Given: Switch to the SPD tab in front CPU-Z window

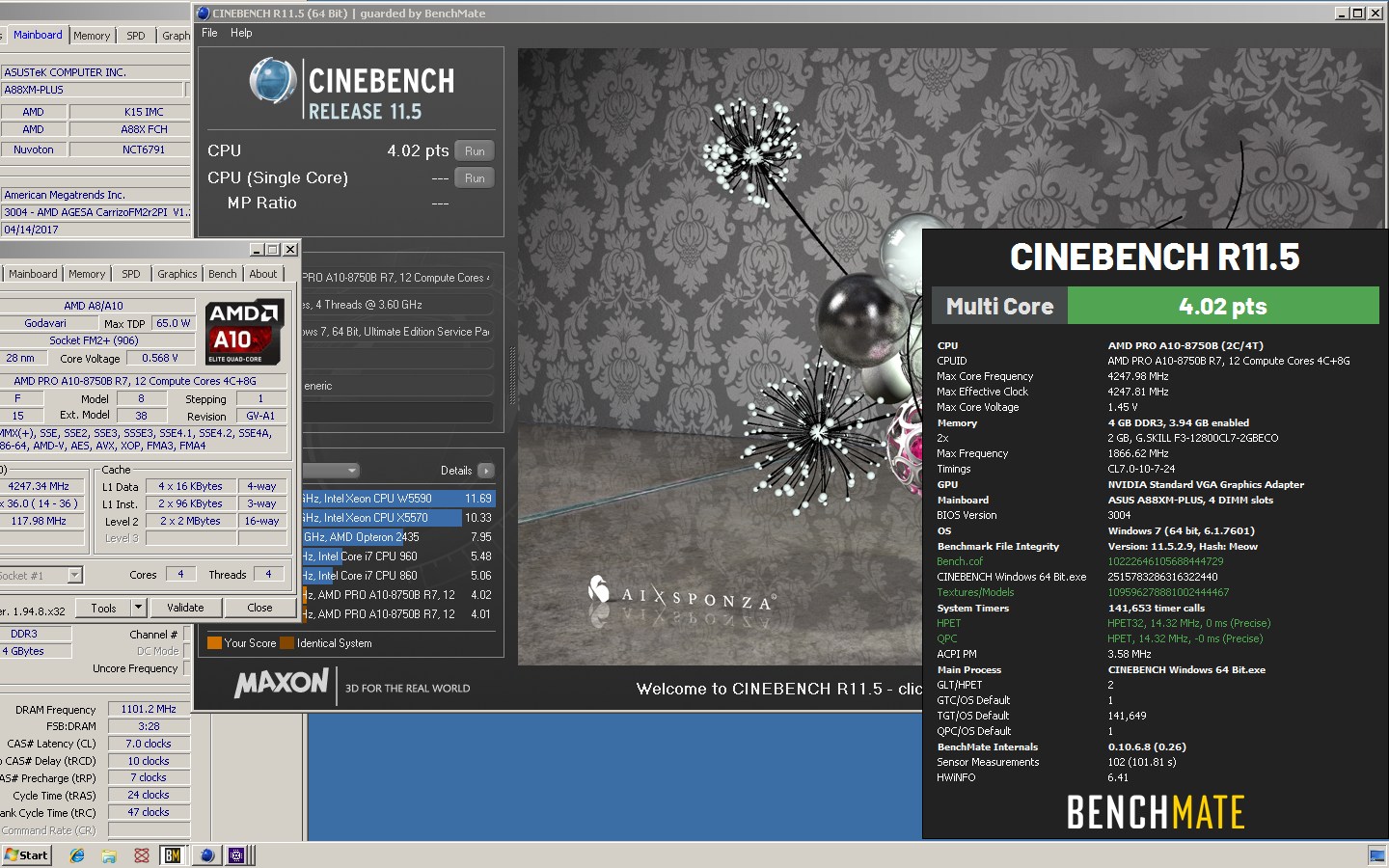Looking at the screenshot, I should [131, 274].
